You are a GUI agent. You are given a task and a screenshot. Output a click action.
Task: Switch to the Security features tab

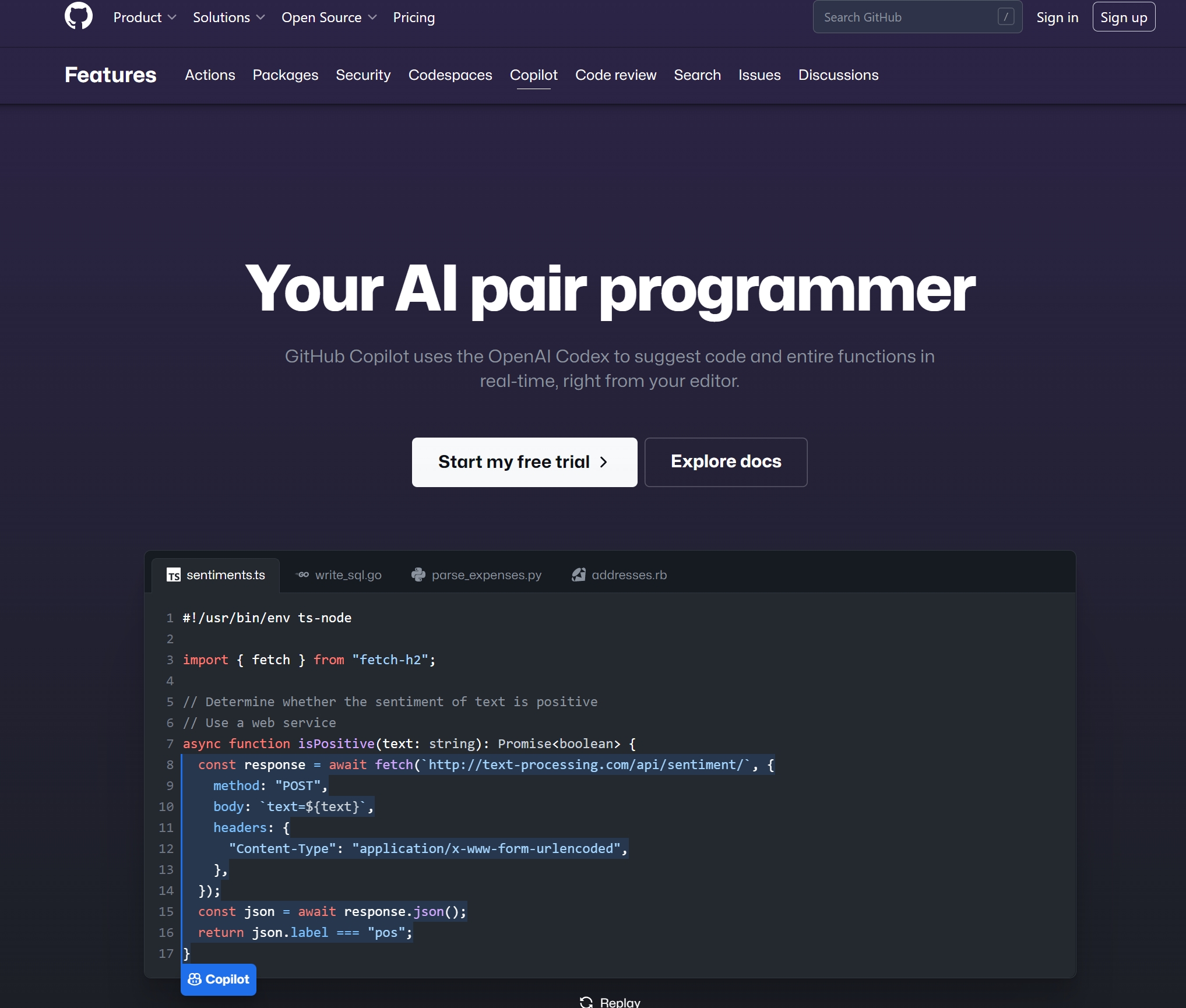click(363, 75)
